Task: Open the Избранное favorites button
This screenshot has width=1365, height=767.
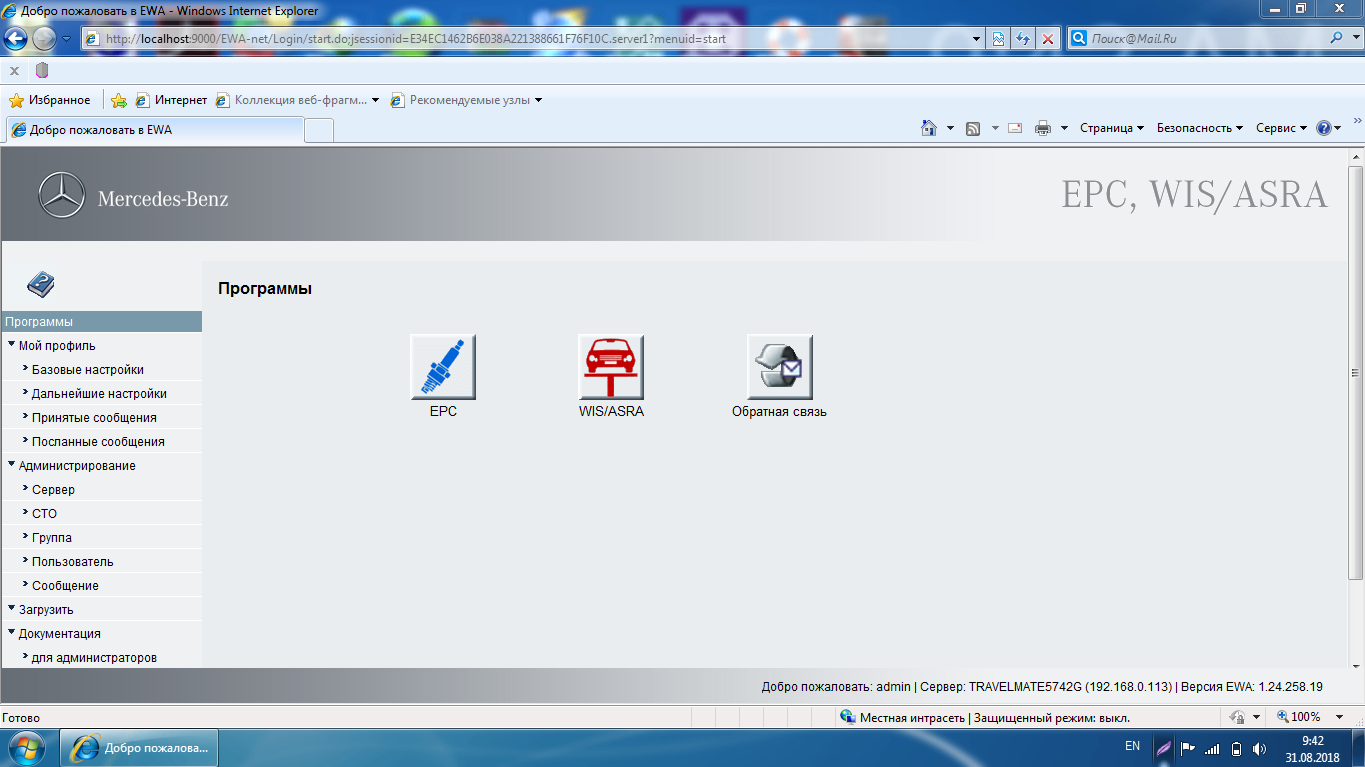Action: pos(50,100)
